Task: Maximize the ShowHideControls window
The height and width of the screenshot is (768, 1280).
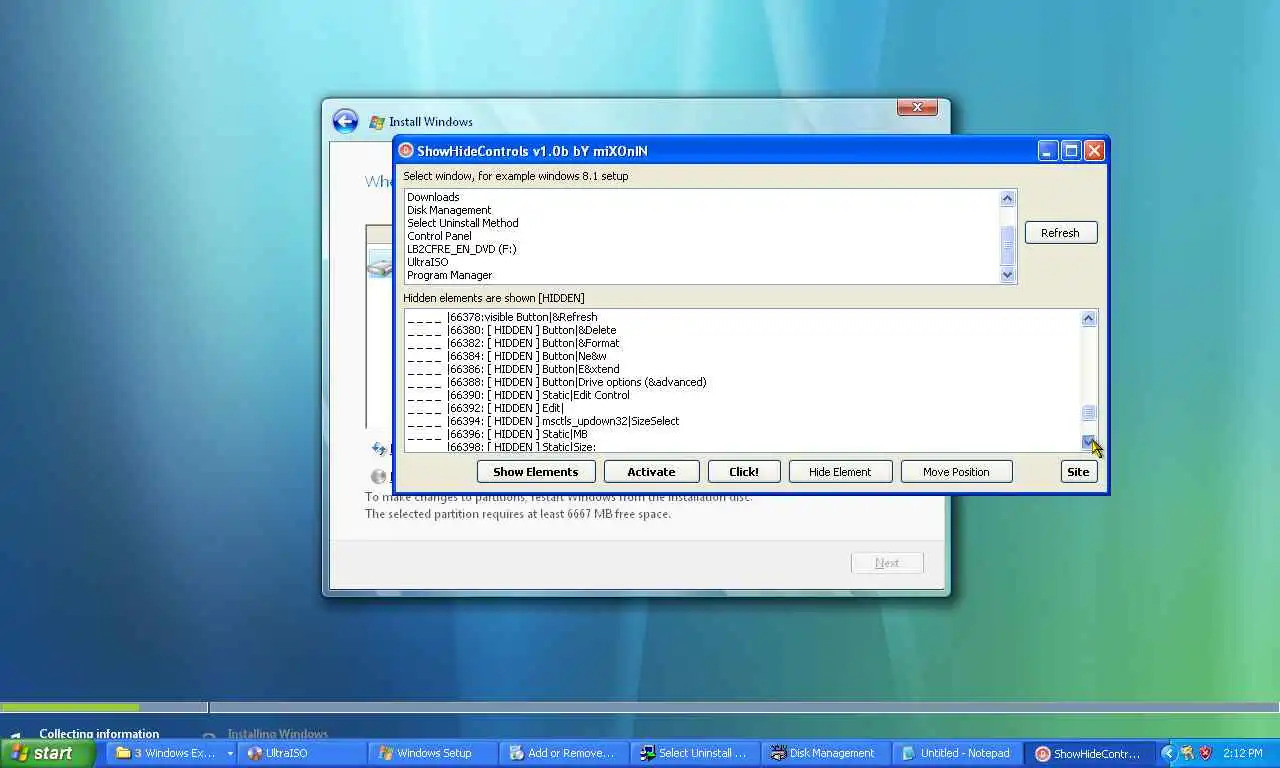Action: pyautogui.click(x=1071, y=151)
